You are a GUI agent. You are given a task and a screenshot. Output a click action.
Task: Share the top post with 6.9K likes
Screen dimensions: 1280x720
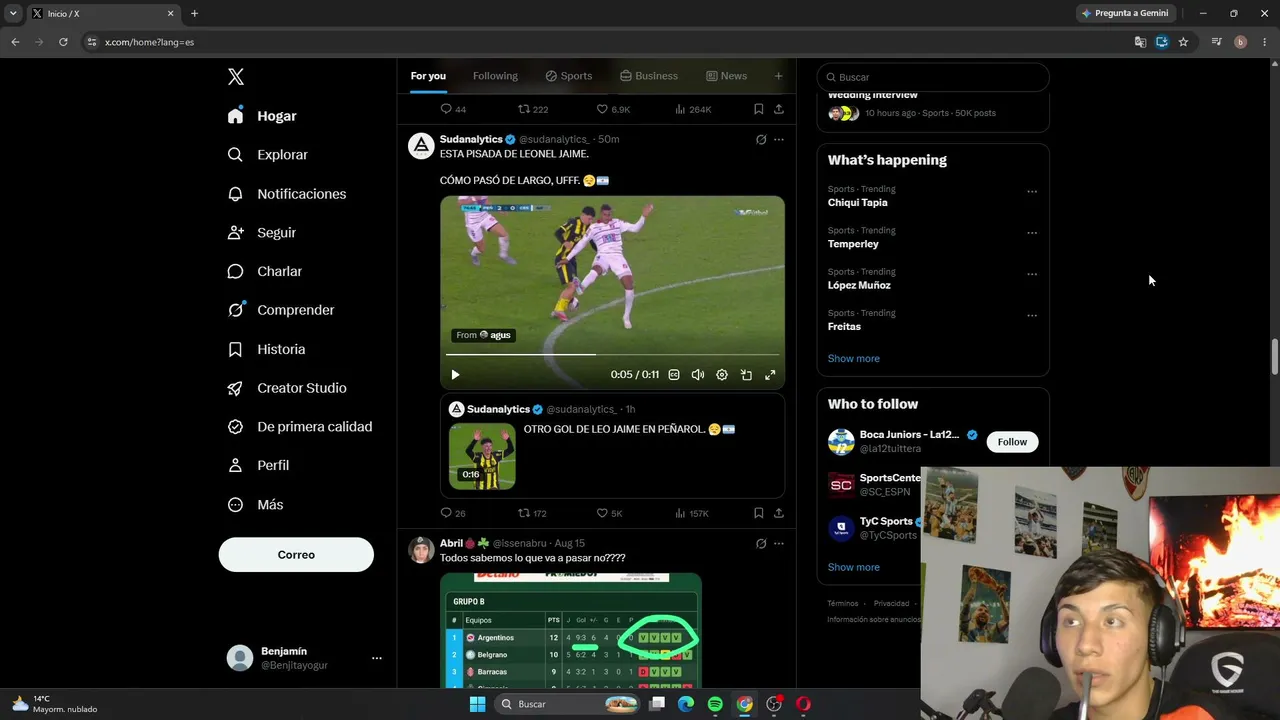click(778, 109)
